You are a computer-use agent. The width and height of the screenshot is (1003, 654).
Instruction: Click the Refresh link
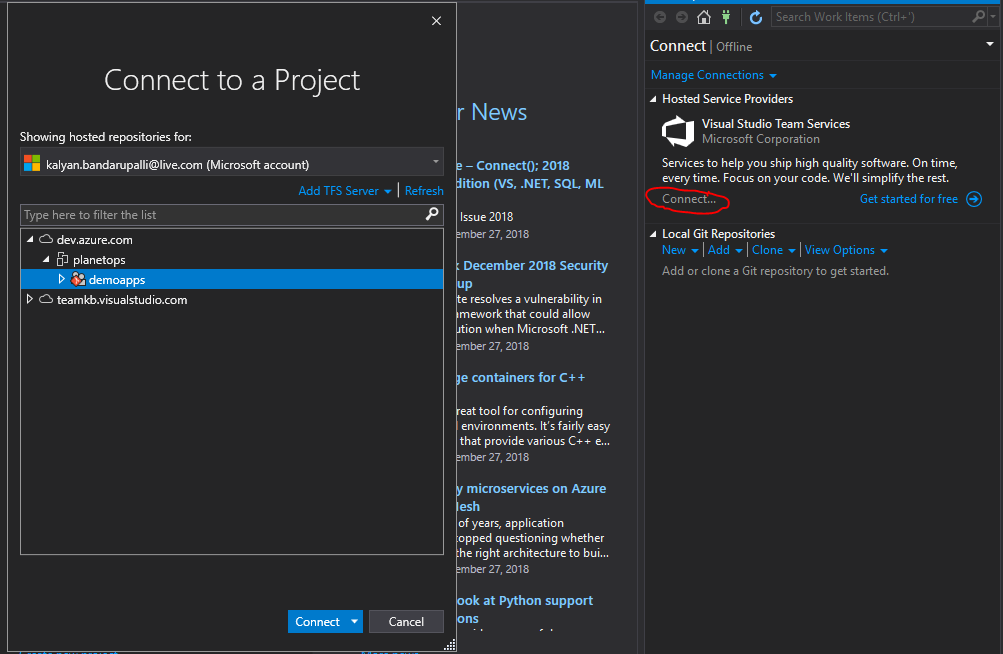pos(423,191)
